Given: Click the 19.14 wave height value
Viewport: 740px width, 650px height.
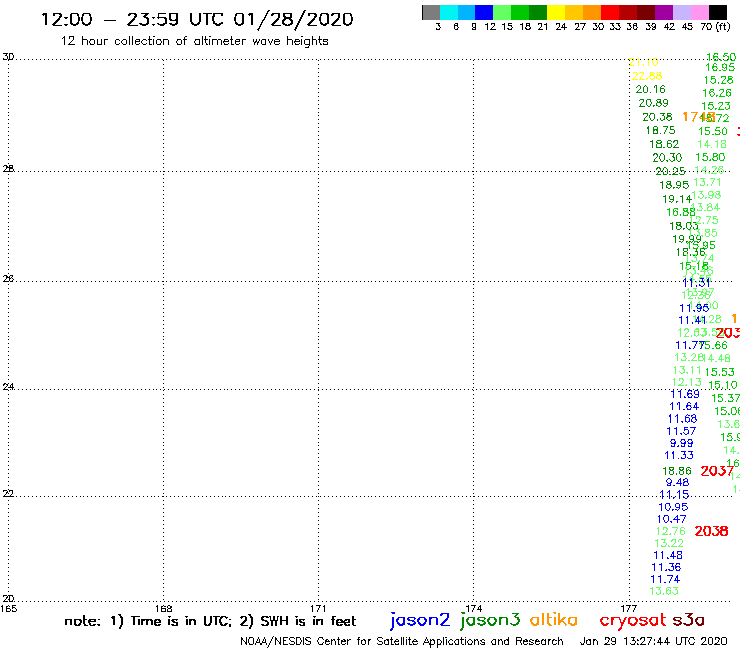Looking at the screenshot, I should (677, 199).
